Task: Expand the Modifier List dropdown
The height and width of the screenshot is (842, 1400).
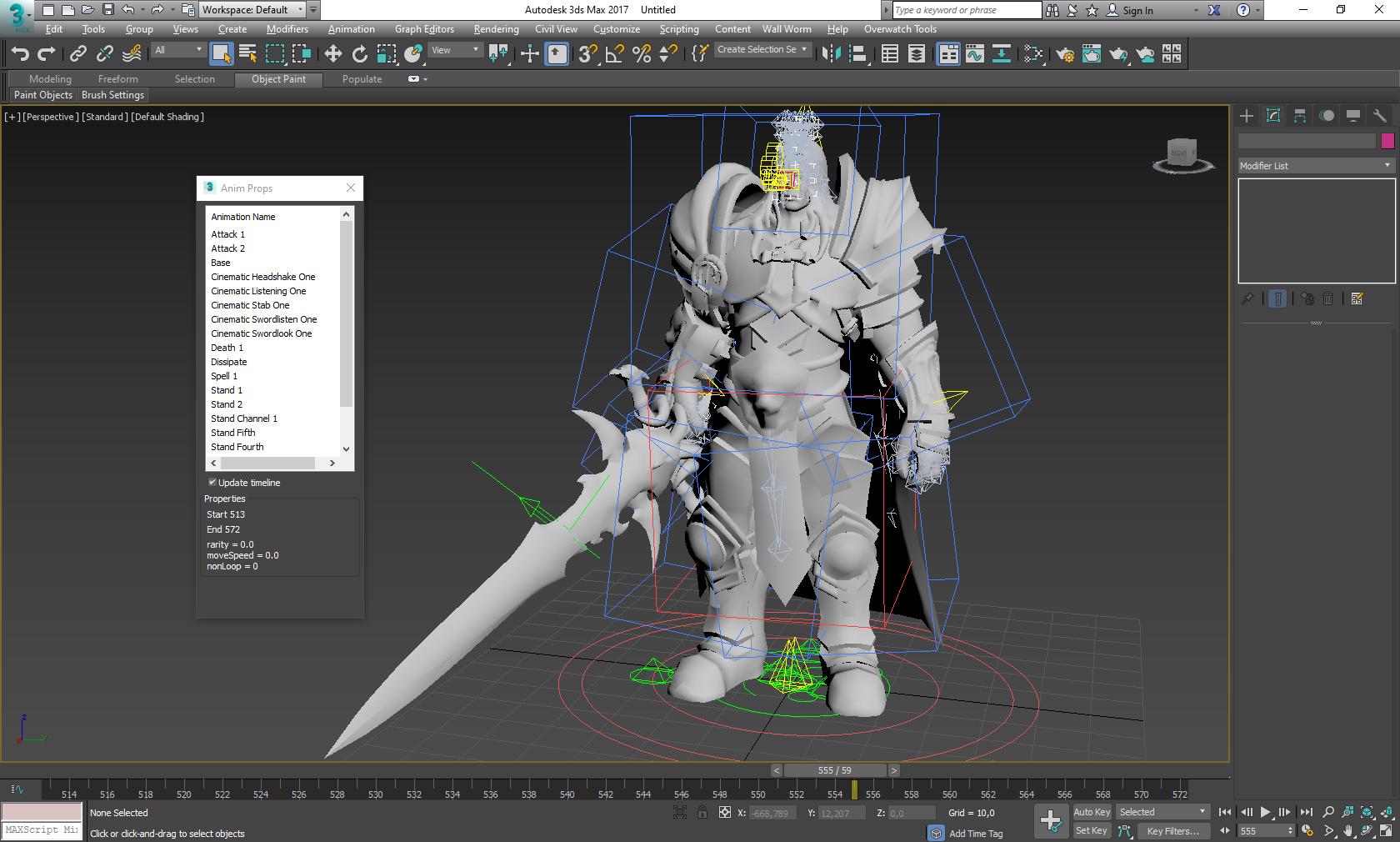Action: [x=1316, y=166]
